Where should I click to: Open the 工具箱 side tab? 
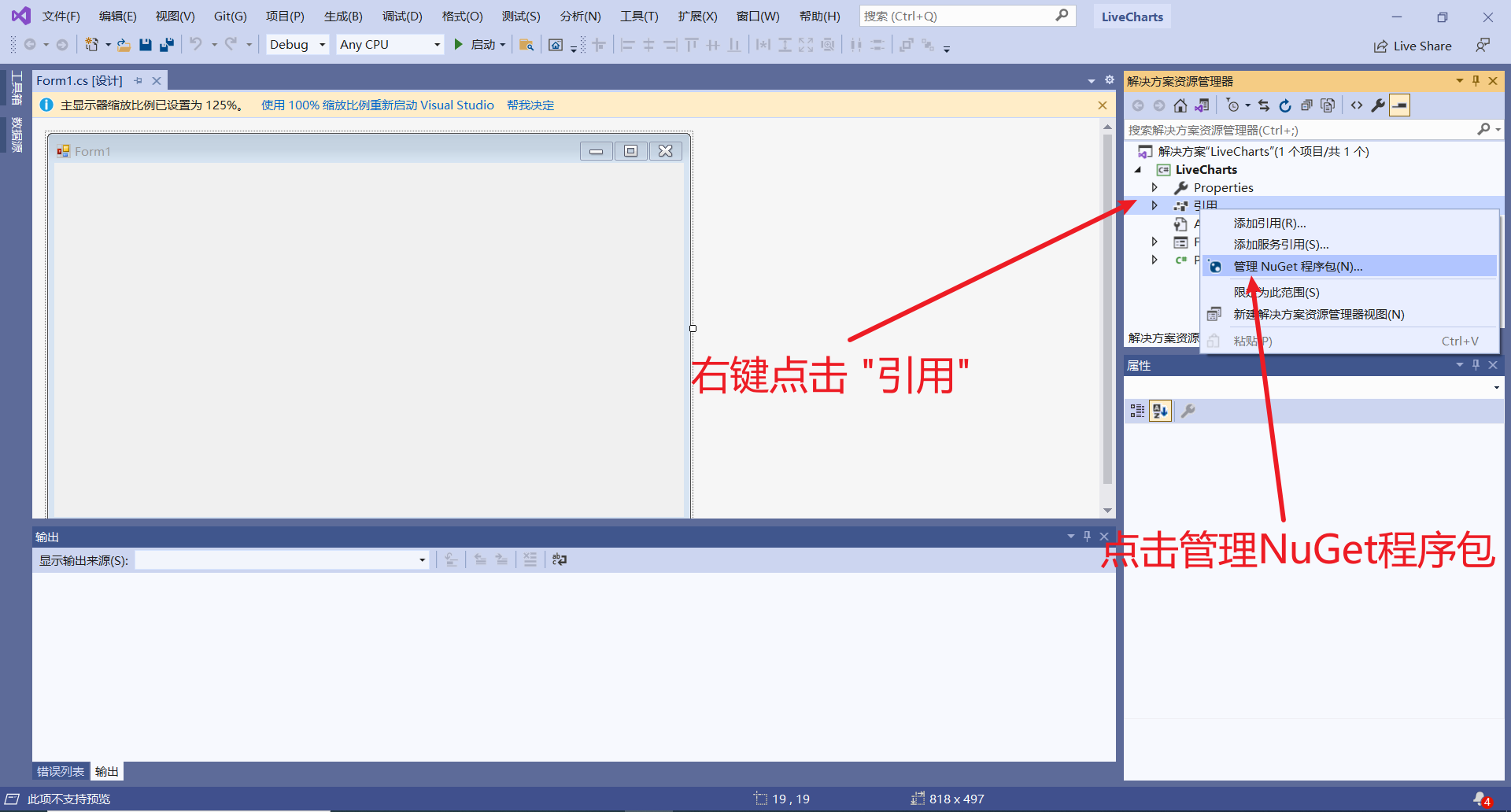coord(17,87)
